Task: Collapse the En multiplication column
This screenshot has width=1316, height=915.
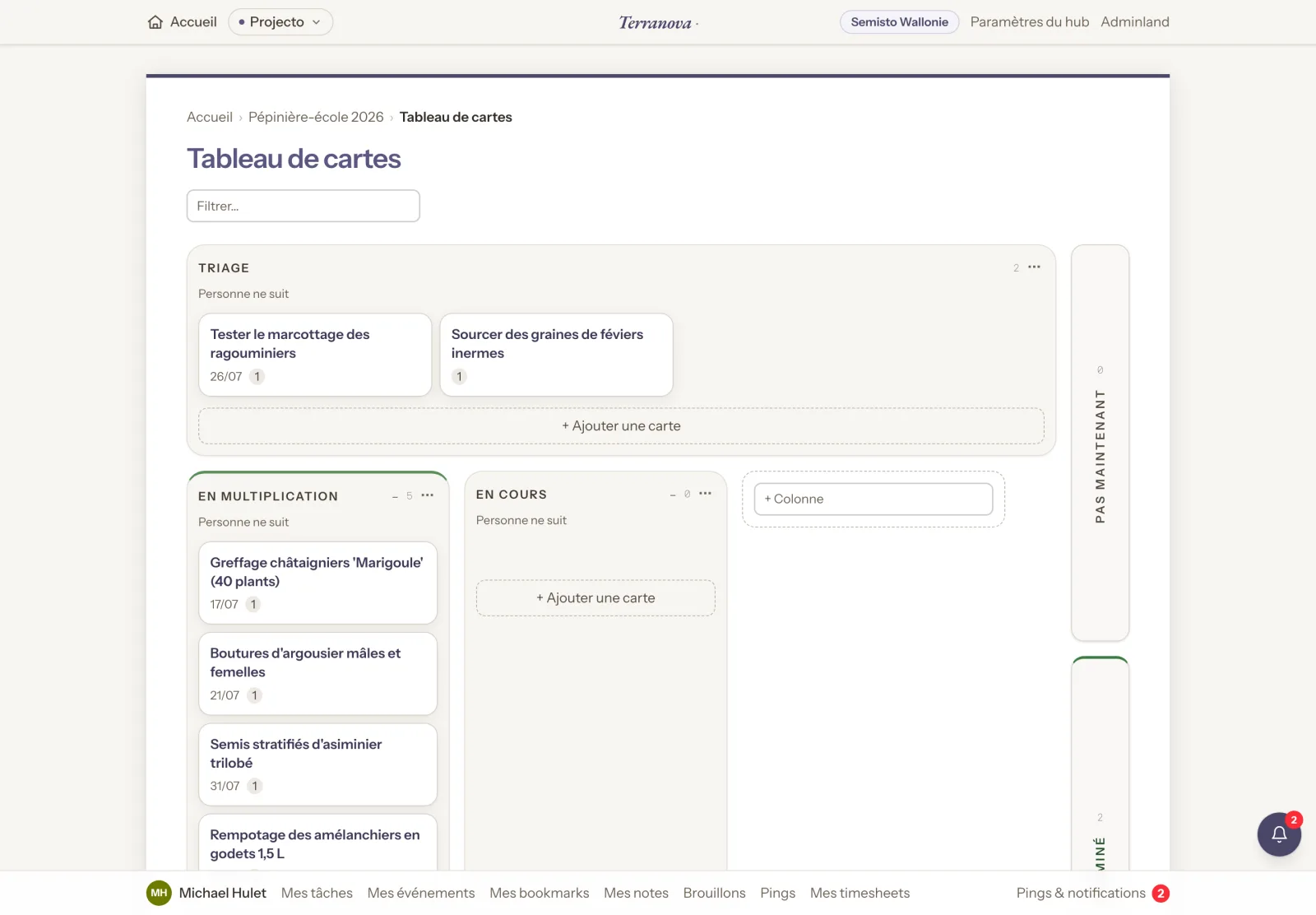Action: click(x=395, y=496)
